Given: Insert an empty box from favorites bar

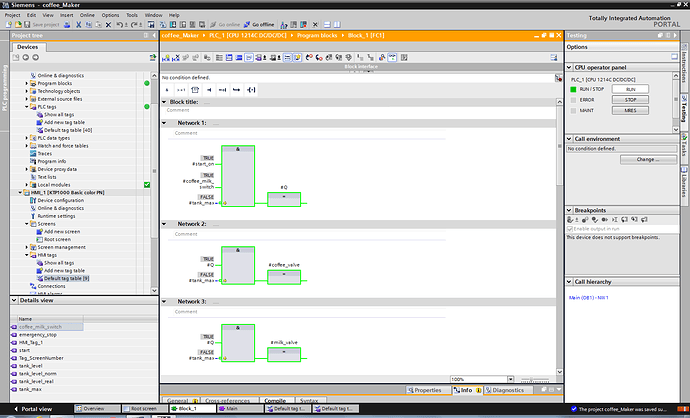Looking at the screenshot, I should click(x=195, y=90).
